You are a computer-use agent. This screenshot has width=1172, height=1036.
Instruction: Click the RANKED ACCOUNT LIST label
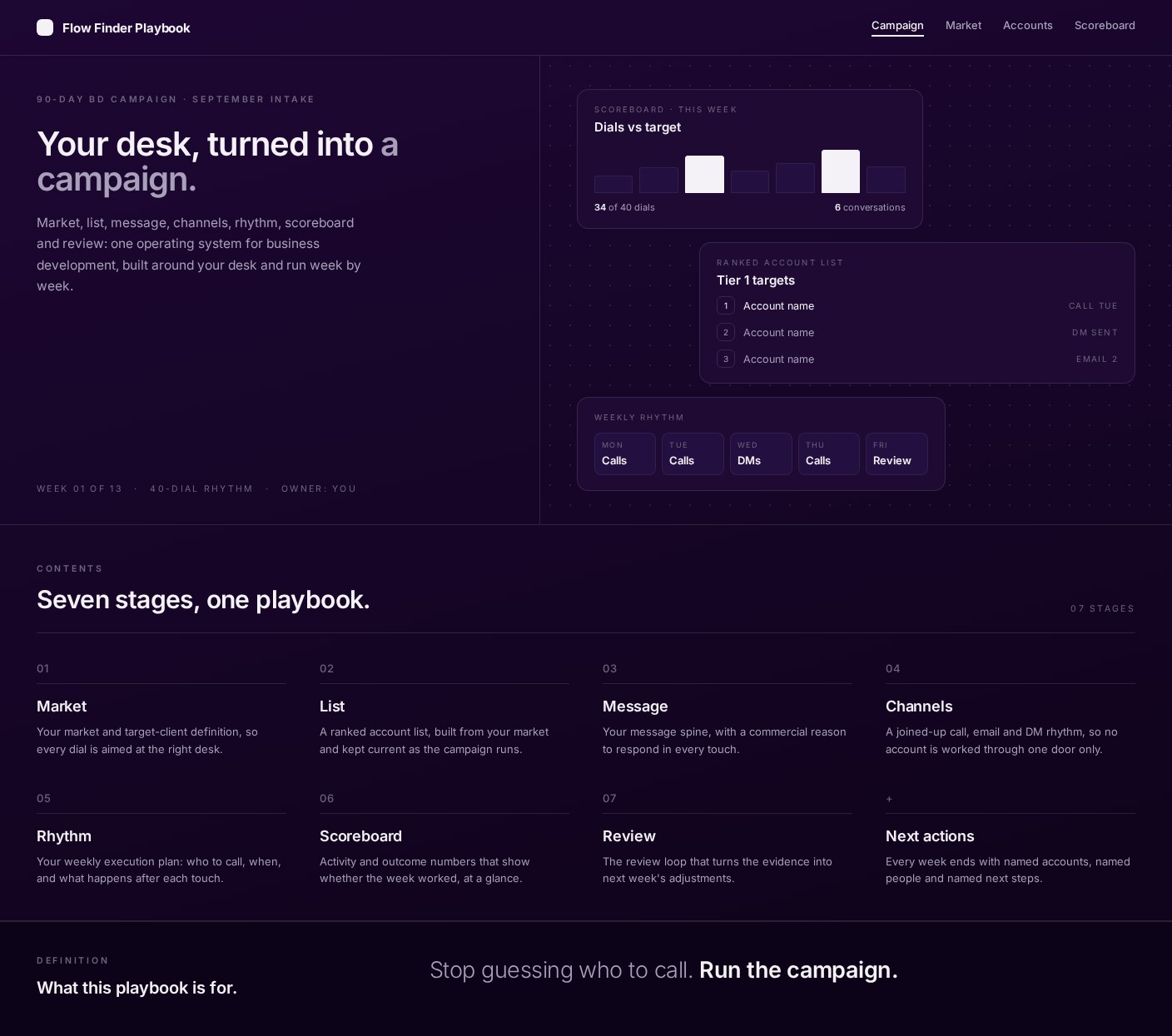click(780, 263)
